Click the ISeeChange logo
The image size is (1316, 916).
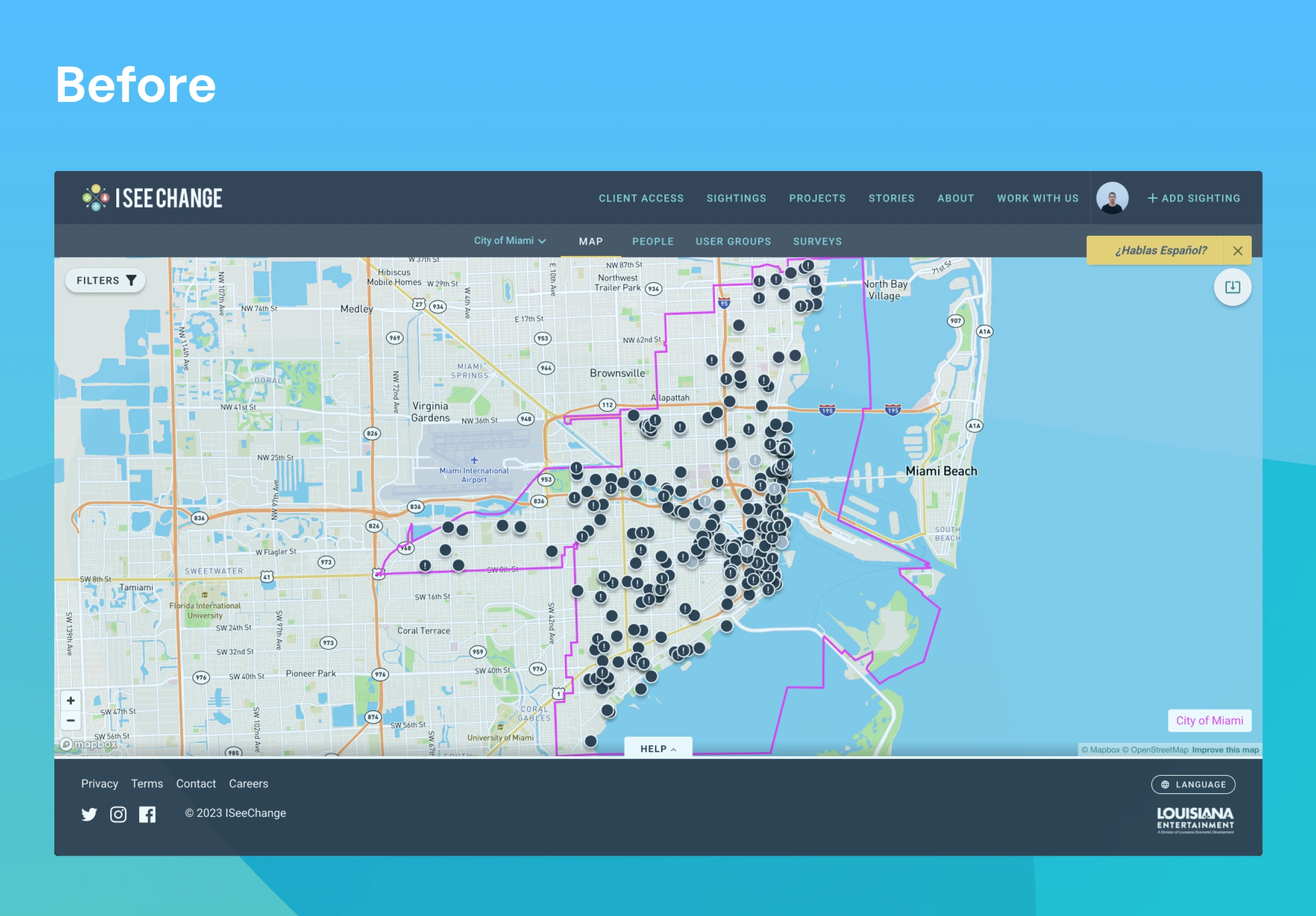pos(152,198)
